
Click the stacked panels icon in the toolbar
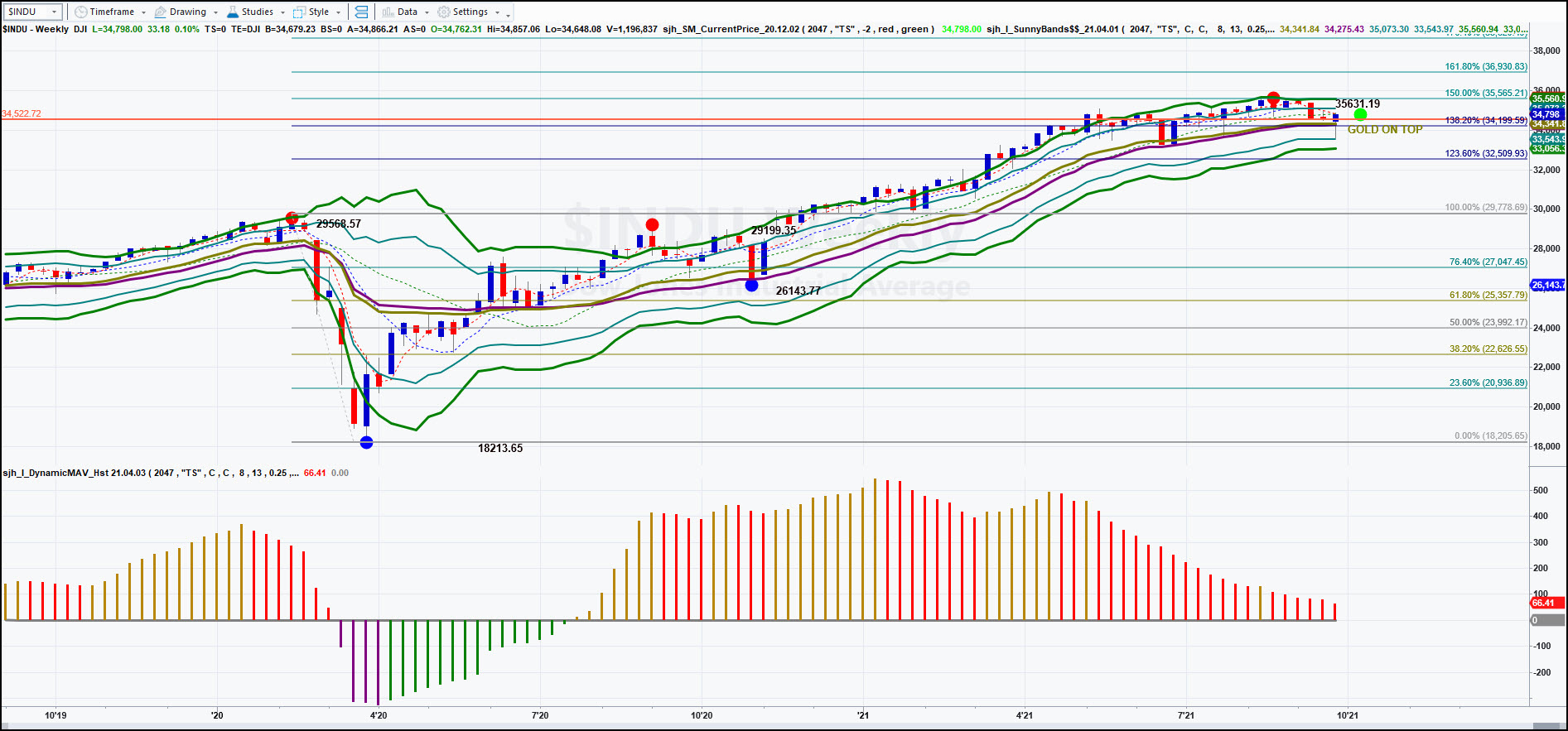coord(360,12)
